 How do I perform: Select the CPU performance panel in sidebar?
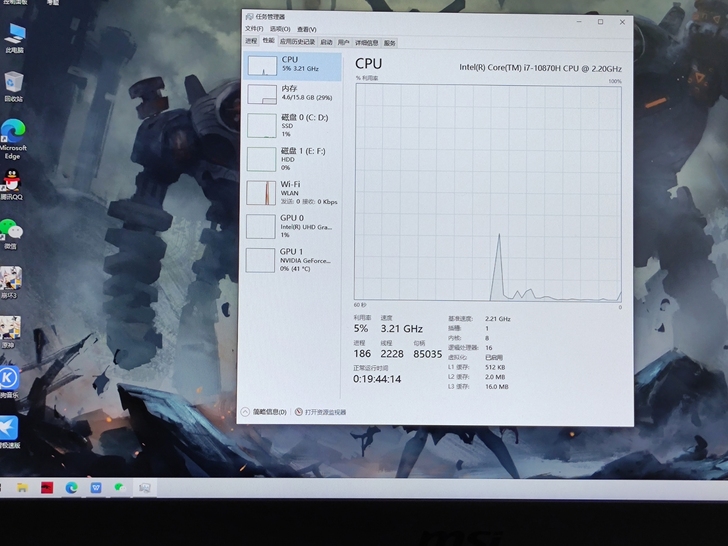(x=292, y=66)
